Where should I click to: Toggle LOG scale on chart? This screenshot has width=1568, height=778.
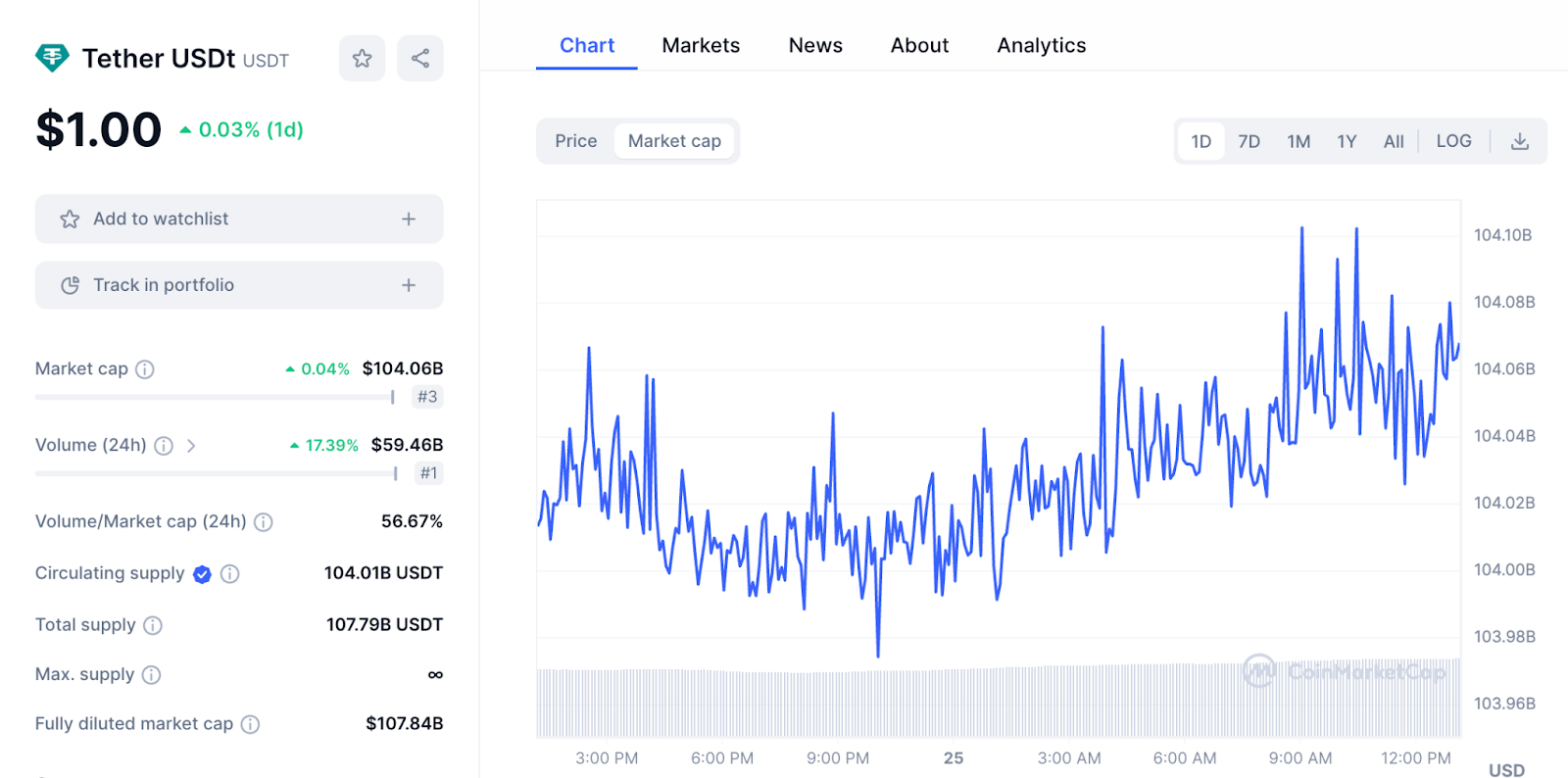tap(1454, 141)
